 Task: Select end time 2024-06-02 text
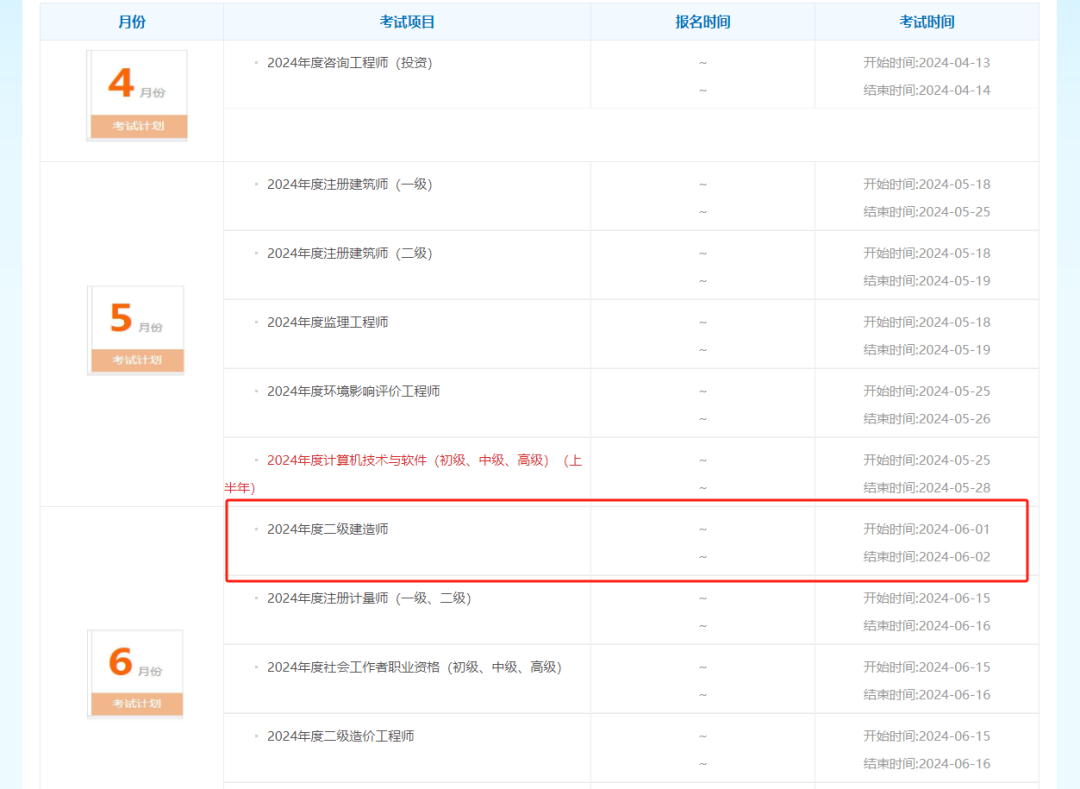click(x=926, y=556)
